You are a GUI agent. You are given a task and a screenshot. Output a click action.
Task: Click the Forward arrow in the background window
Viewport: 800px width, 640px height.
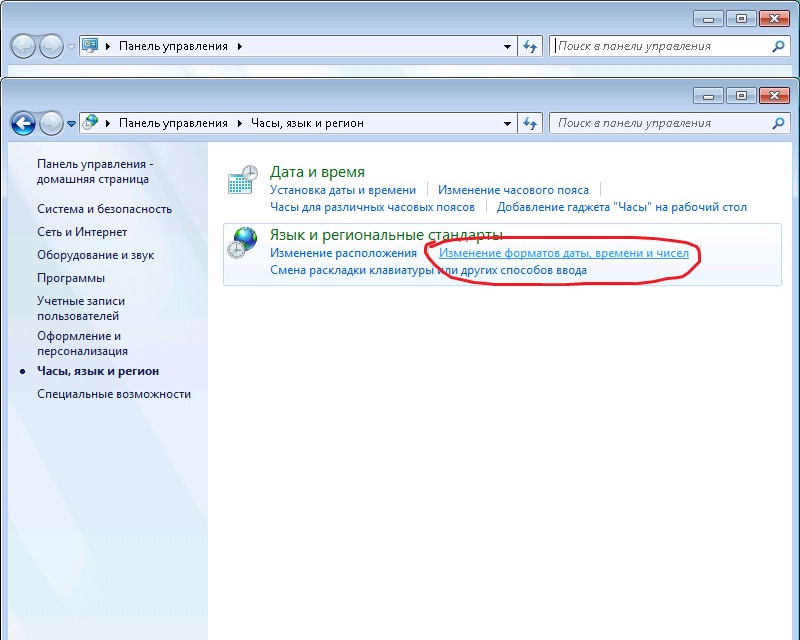[x=51, y=46]
